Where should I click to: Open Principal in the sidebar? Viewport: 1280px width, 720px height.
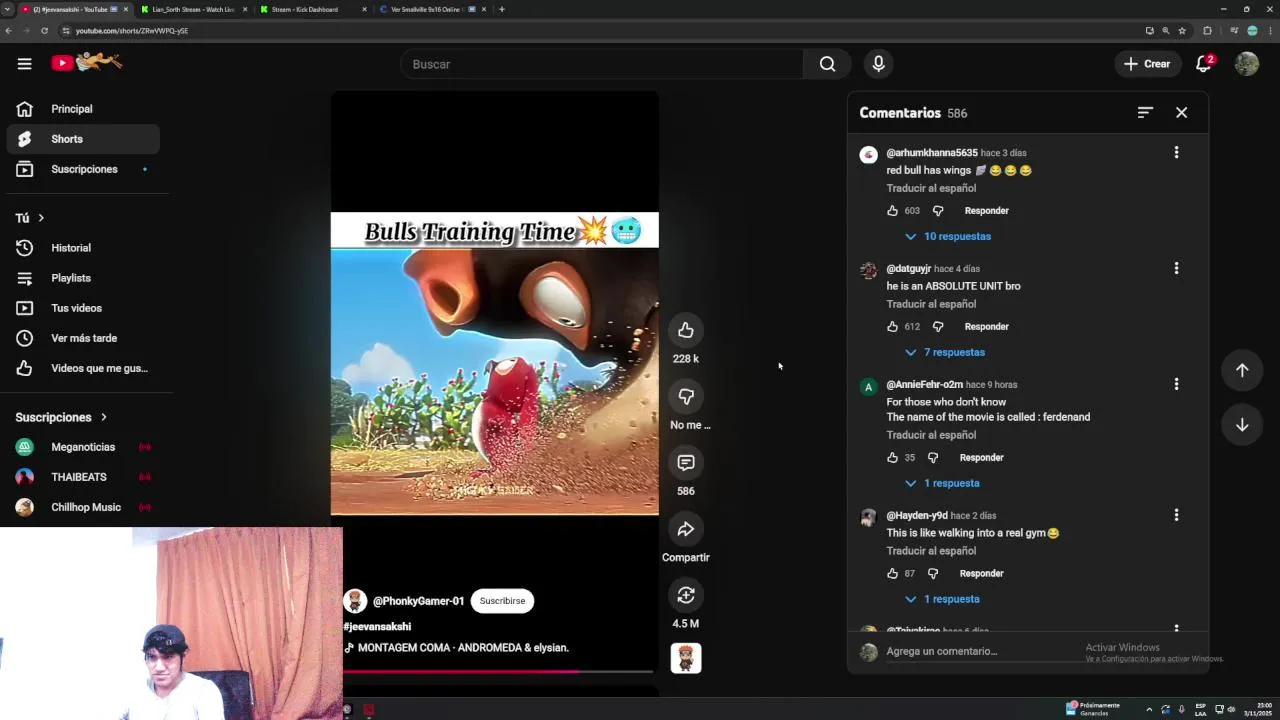(x=83, y=109)
